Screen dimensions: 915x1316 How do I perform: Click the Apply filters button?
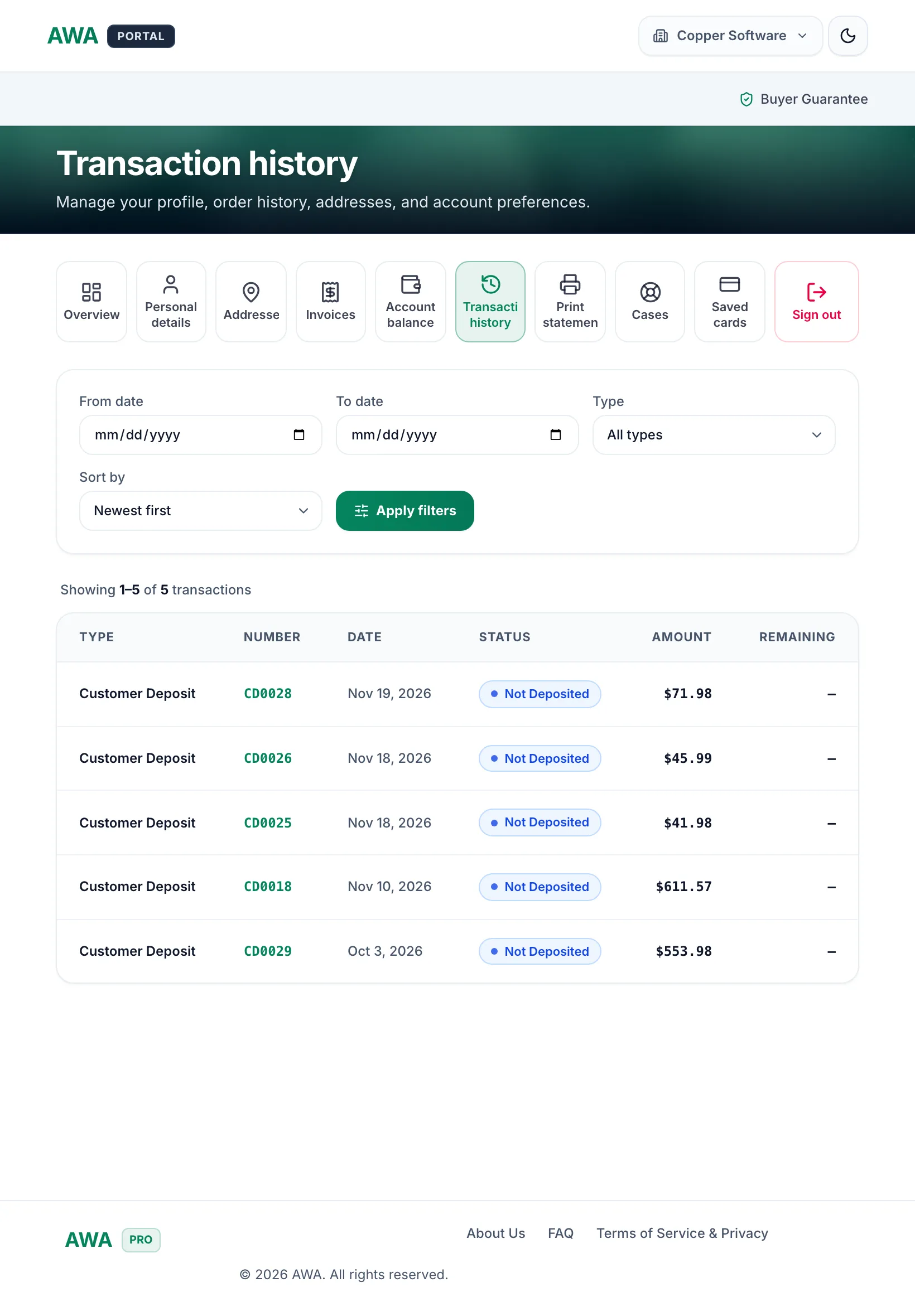[x=404, y=510]
